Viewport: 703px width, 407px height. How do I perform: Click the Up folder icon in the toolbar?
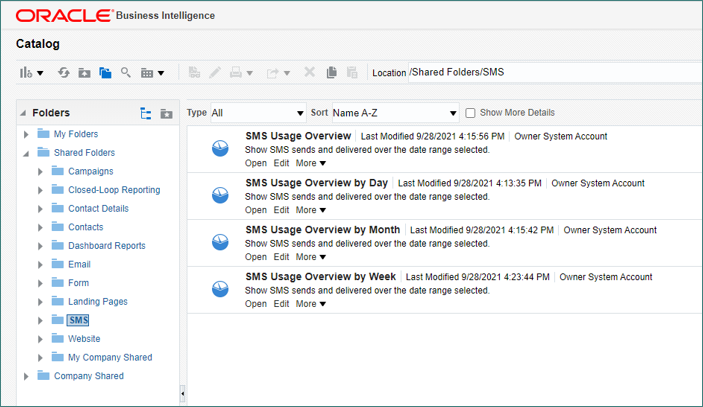[x=84, y=73]
